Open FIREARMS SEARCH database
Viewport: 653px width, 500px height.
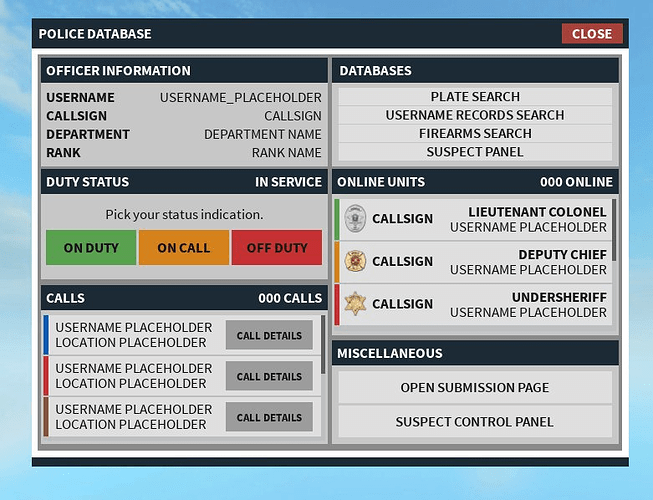(475, 133)
